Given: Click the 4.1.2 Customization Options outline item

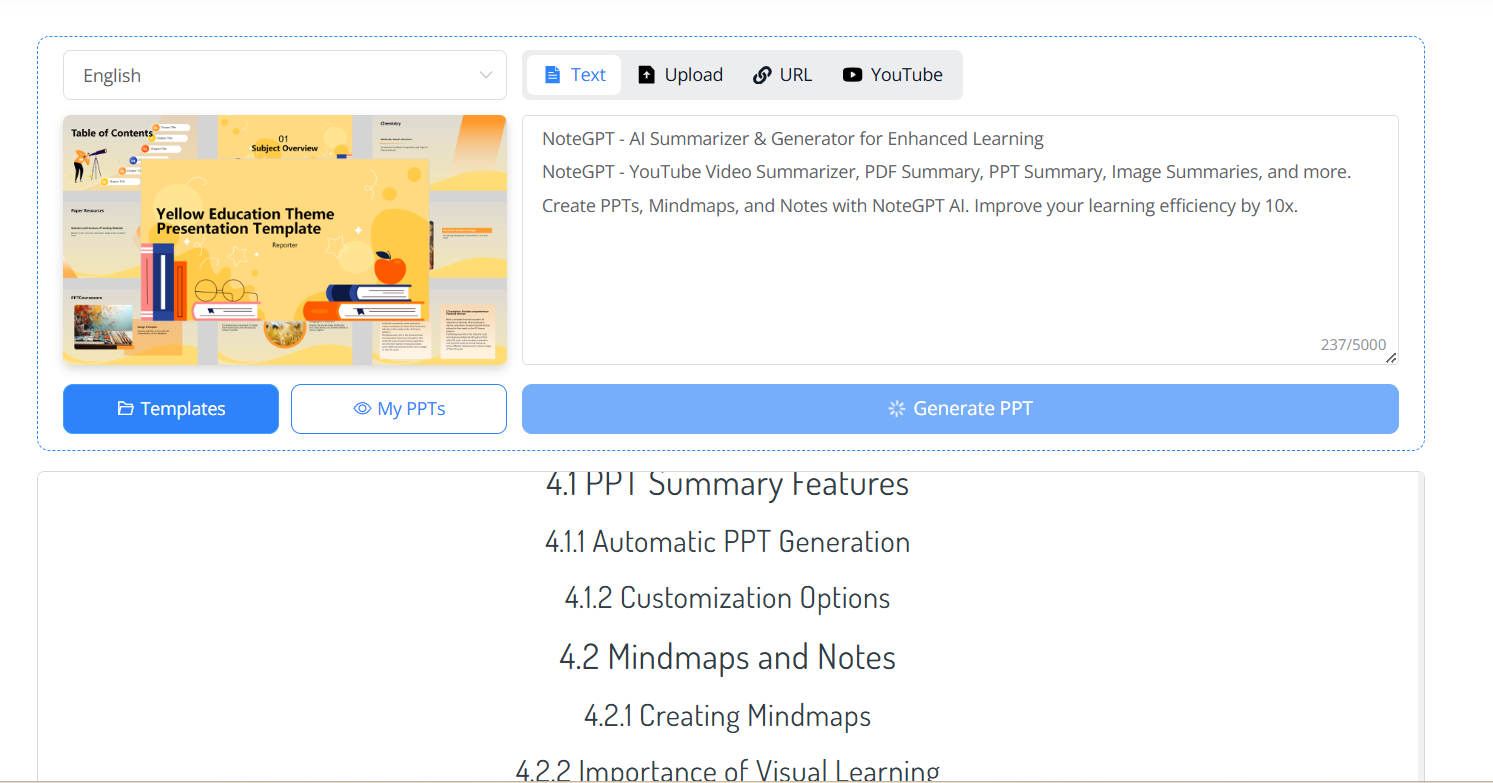Looking at the screenshot, I should click(727, 598).
